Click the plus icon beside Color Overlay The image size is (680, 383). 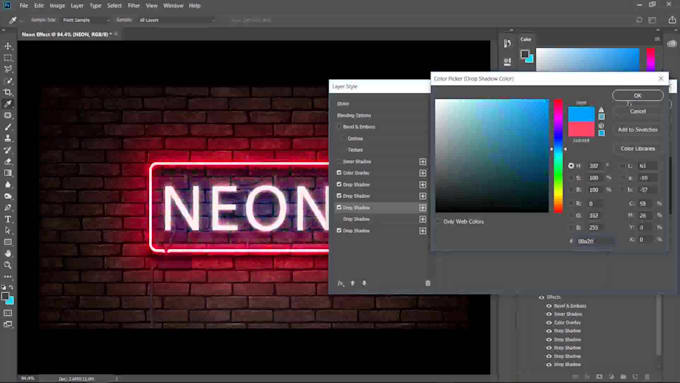(422, 173)
